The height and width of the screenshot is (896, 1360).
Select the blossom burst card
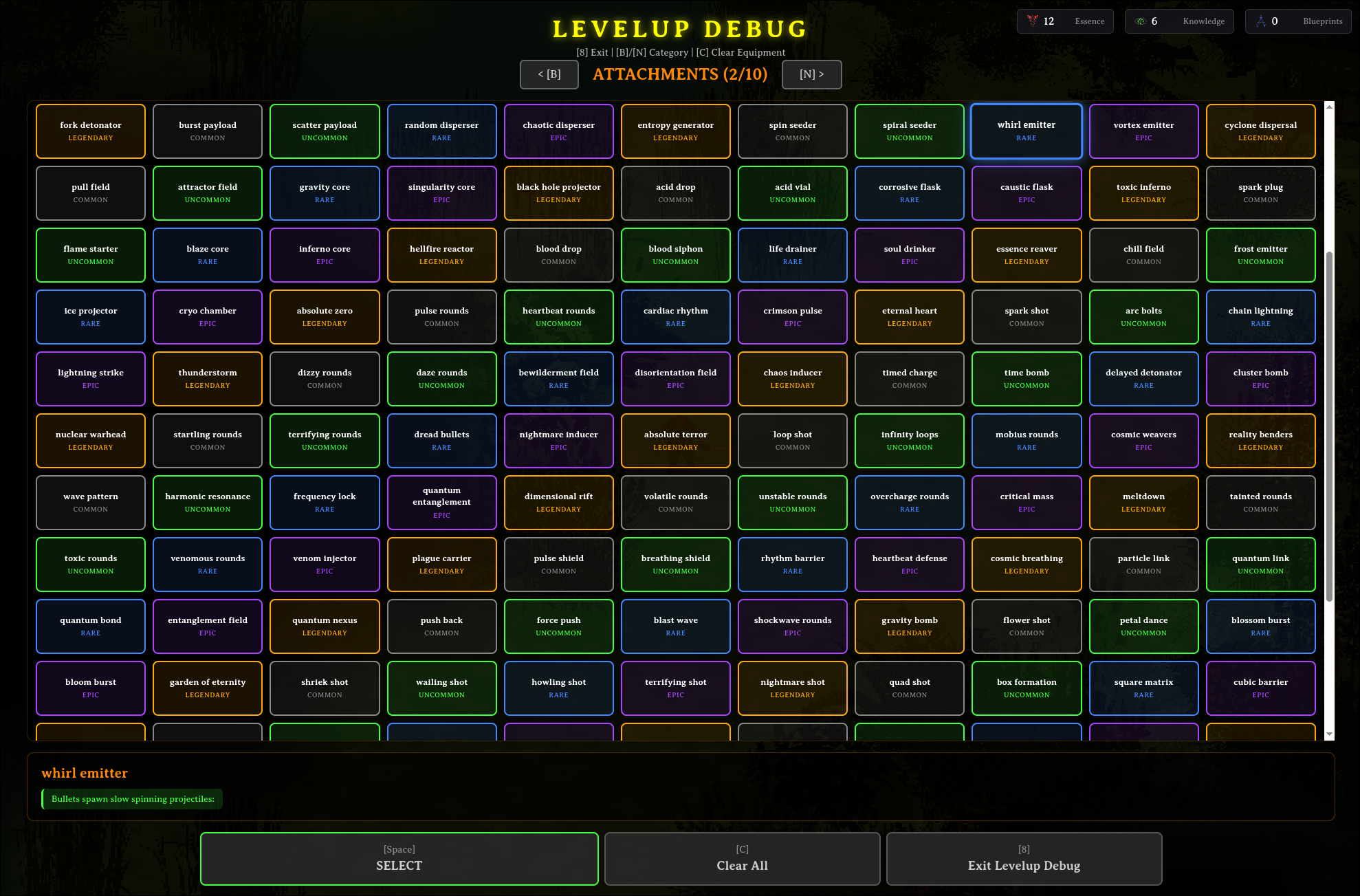pos(1261,626)
